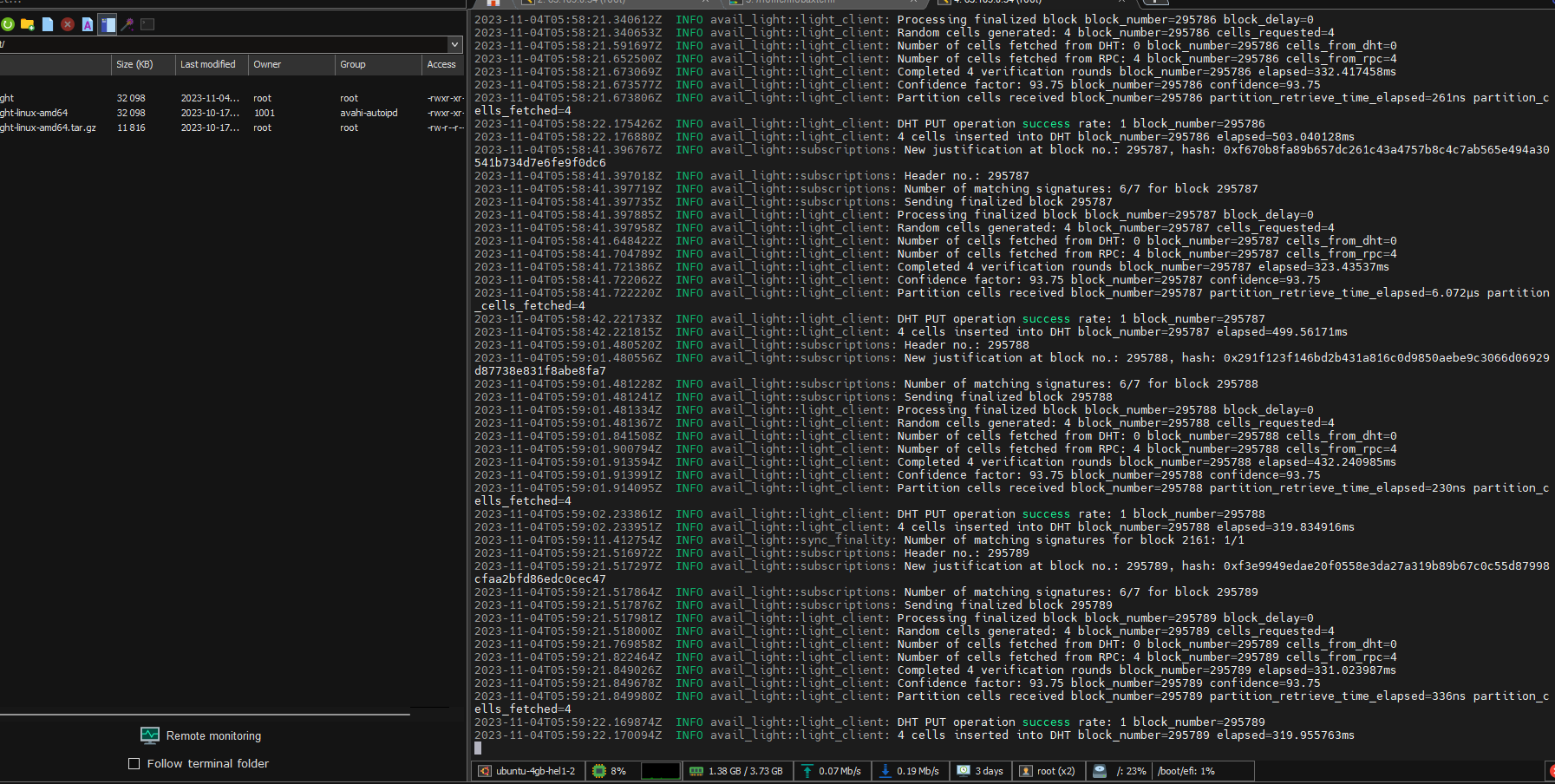Click the uptime clock icon showing 3 days
Screen dimensions: 1555x784
963,770
